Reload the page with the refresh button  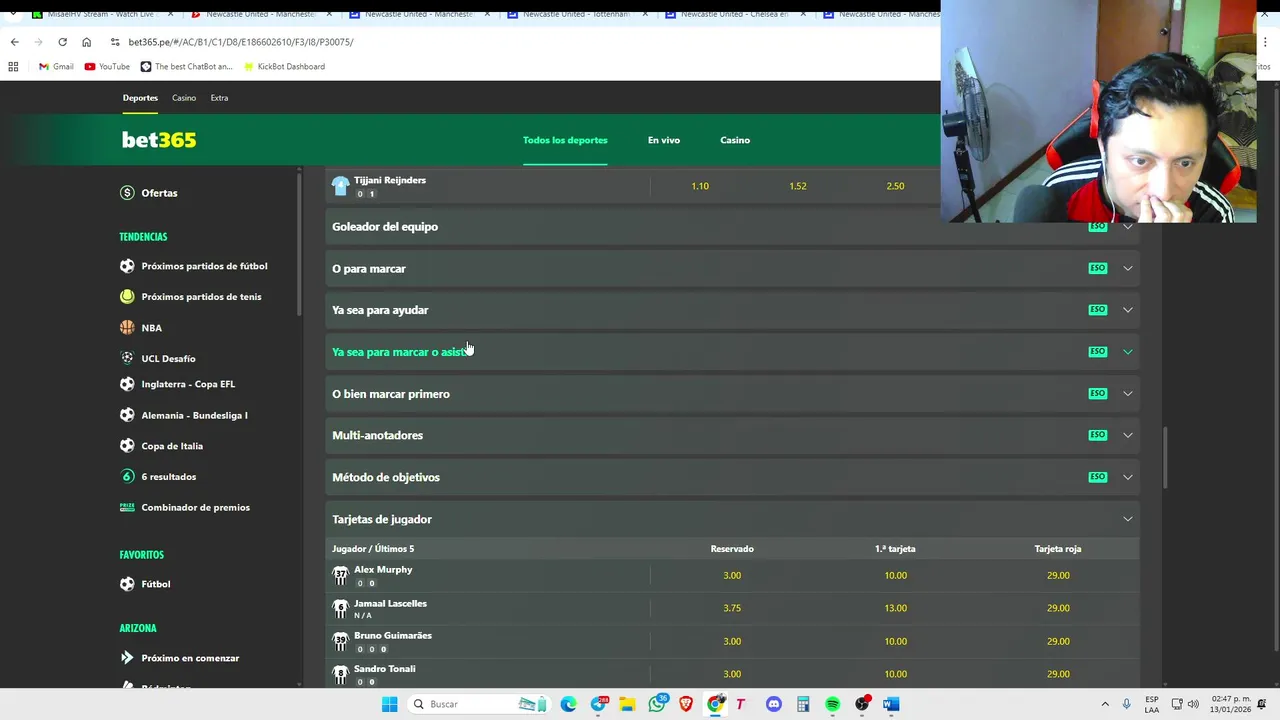pyautogui.click(x=62, y=42)
